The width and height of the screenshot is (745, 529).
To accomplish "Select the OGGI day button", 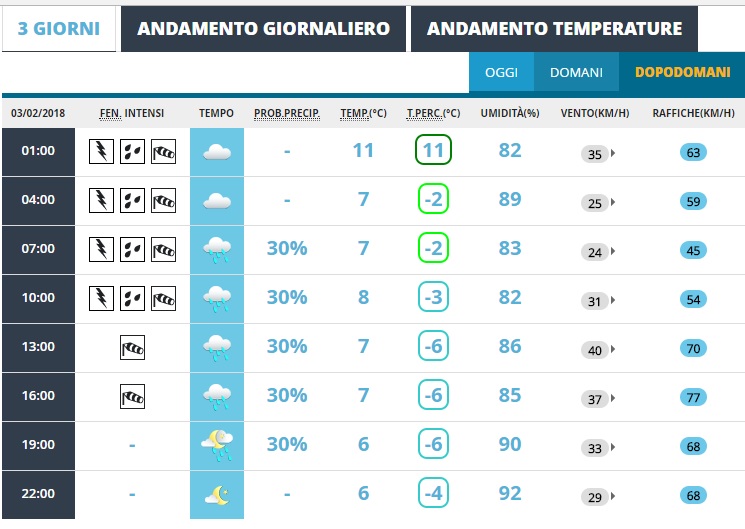I will tap(501, 72).
